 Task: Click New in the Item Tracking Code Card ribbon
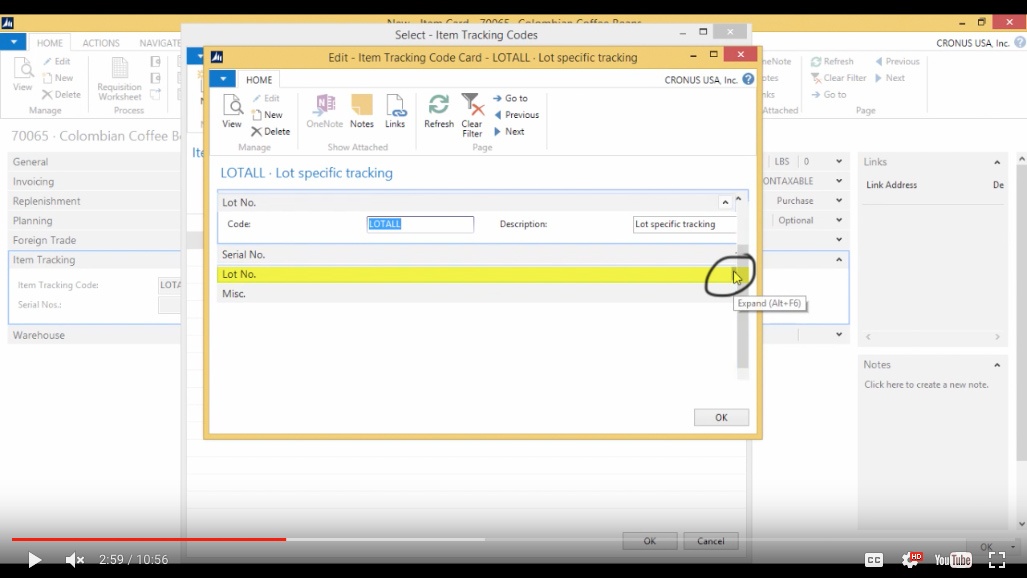coord(267,115)
